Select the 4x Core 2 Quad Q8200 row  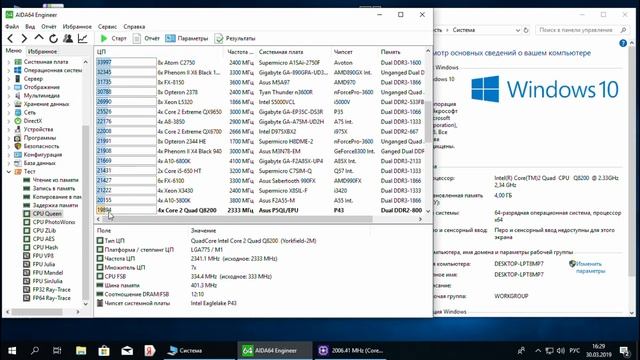(x=260, y=210)
